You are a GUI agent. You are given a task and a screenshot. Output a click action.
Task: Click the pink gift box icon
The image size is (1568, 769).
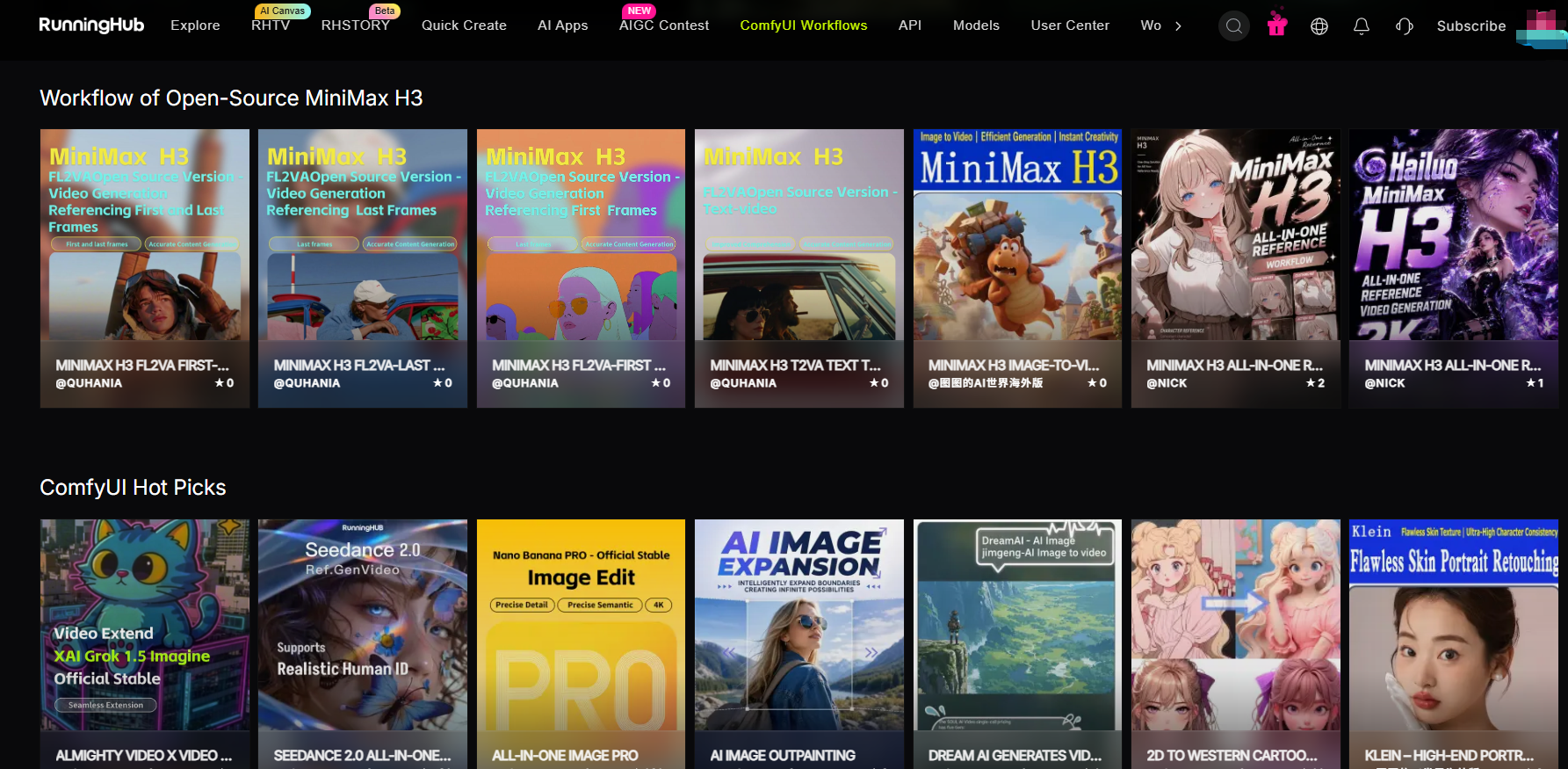click(x=1277, y=23)
